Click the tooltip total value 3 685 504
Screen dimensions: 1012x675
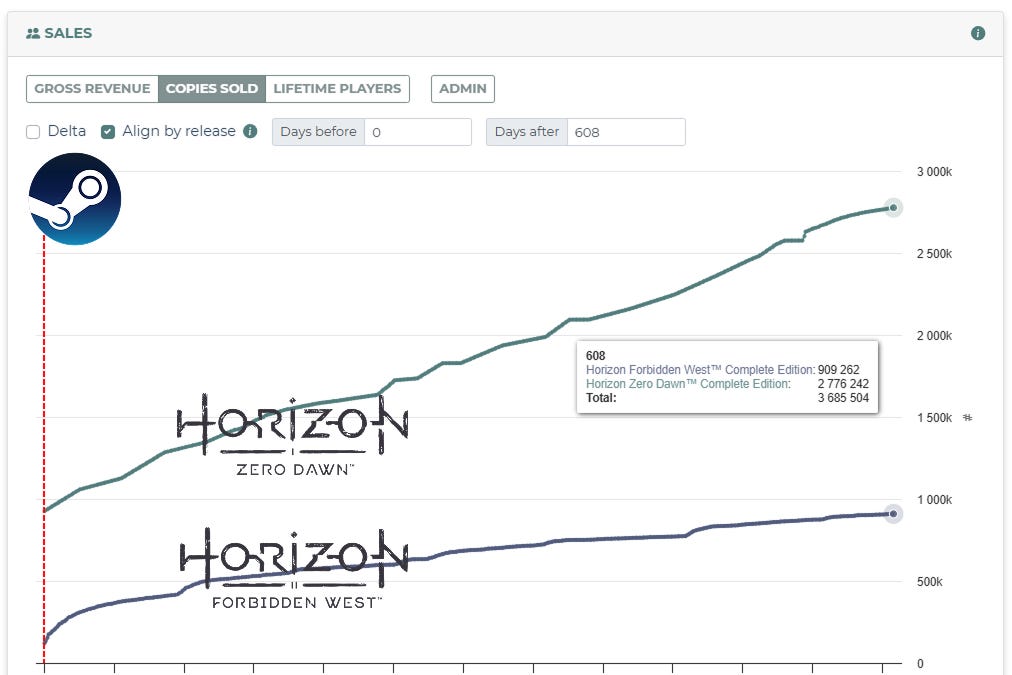click(843, 398)
